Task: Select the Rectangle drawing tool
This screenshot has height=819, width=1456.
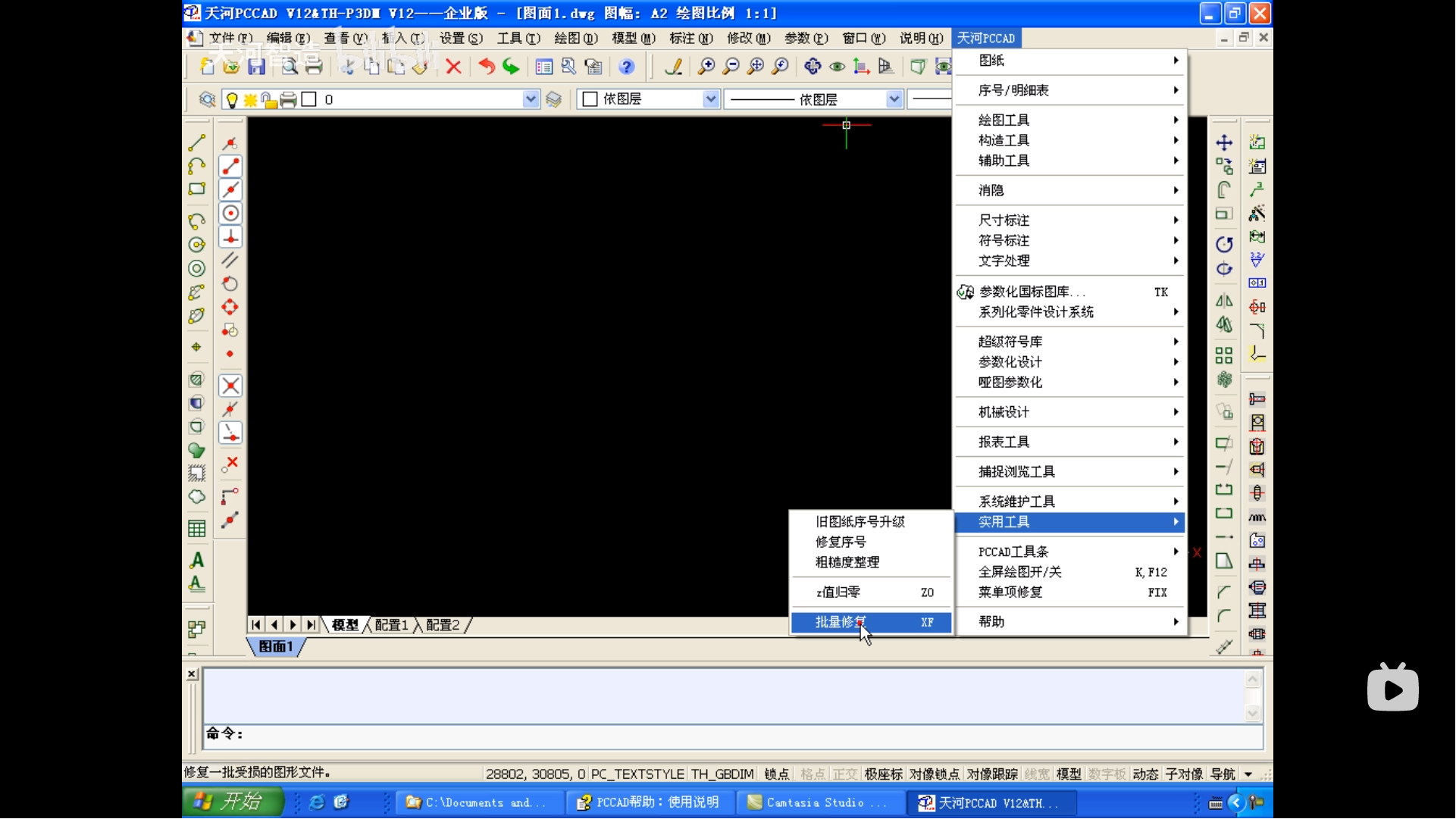Action: point(197,189)
